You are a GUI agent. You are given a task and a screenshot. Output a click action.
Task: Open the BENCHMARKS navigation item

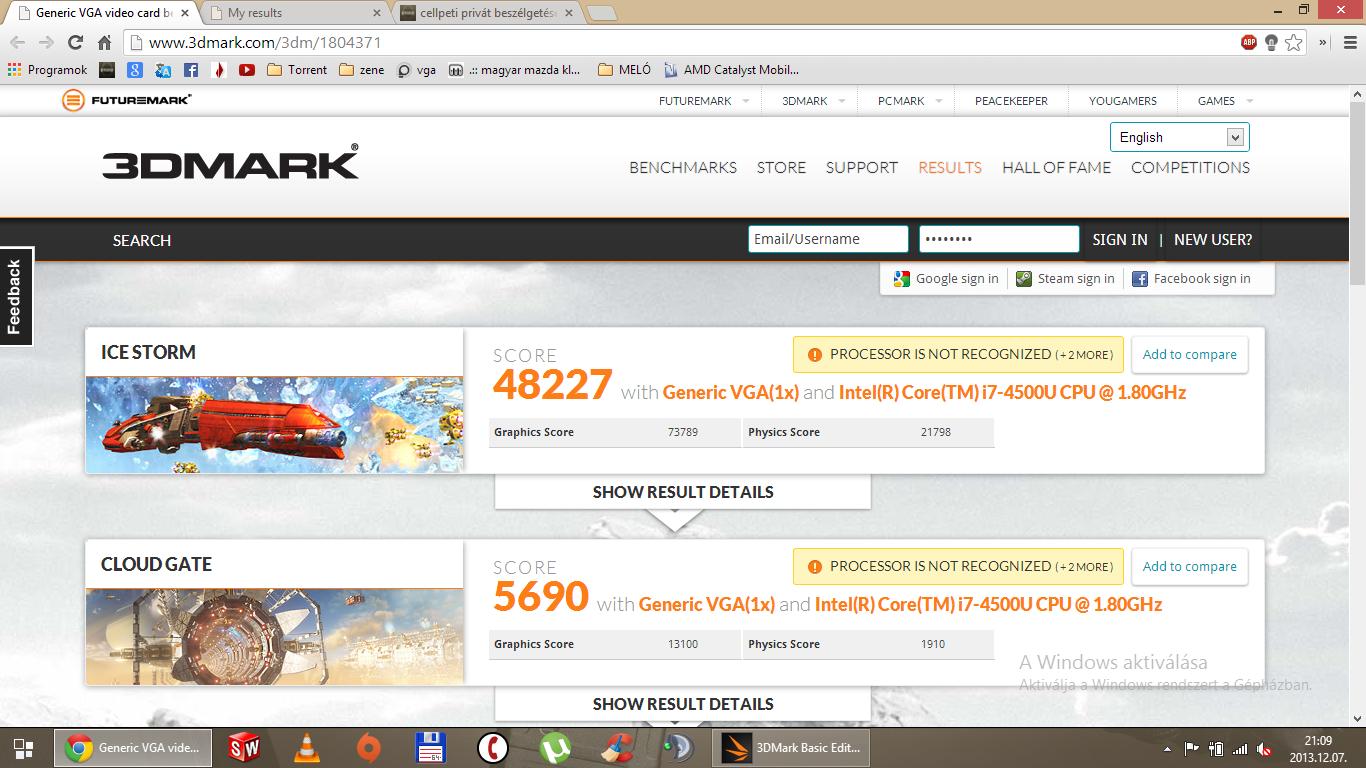point(683,167)
